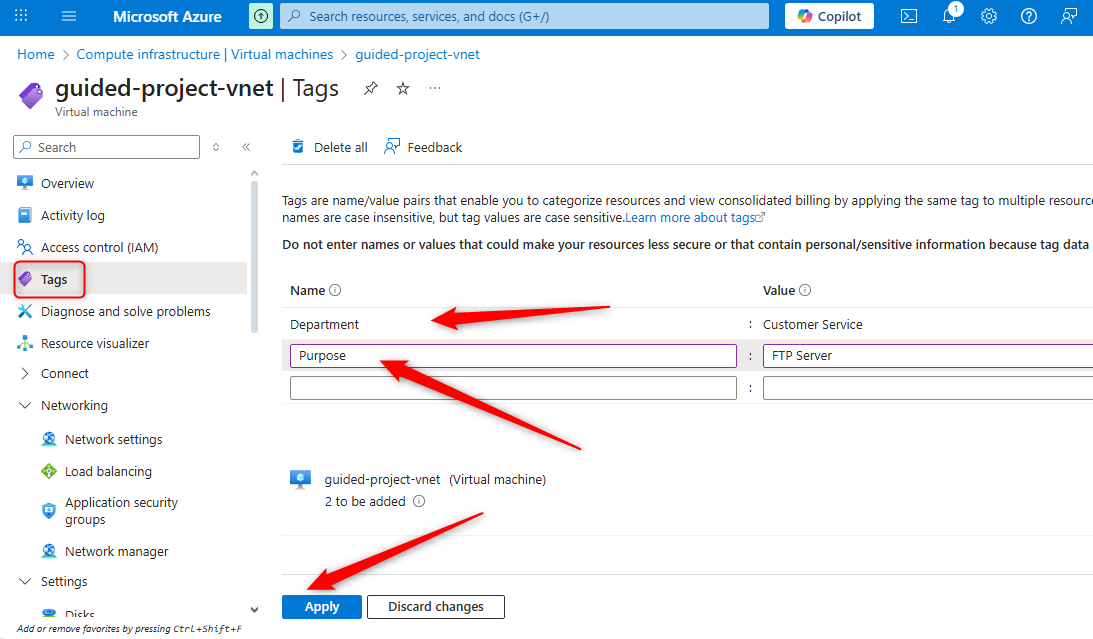Click the Department tag name
Image resolution: width=1093 pixels, height=639 pixels.
point(325,325)
